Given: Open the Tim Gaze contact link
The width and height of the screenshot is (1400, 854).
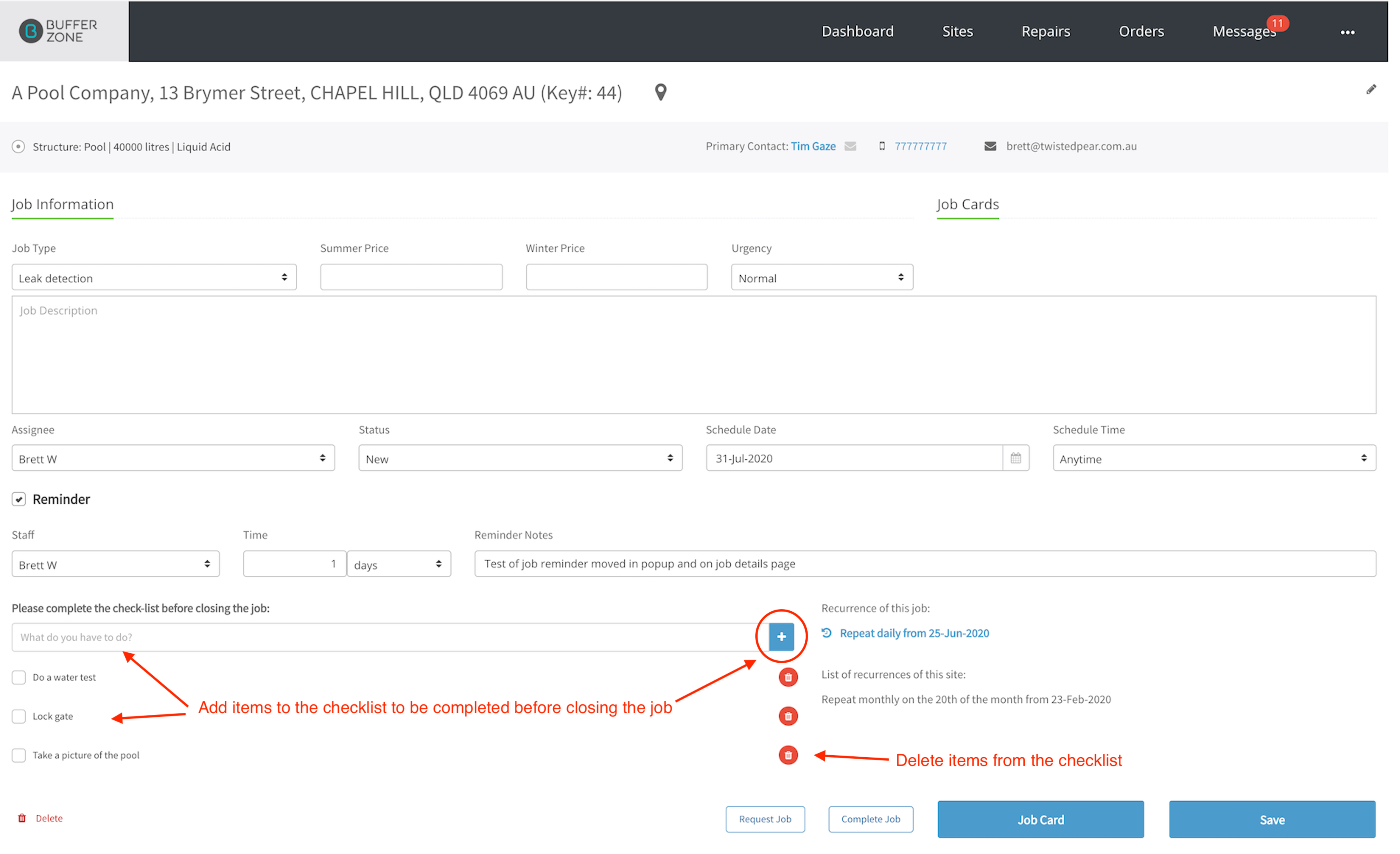Looking at the screenshot, I should (813, 146).
